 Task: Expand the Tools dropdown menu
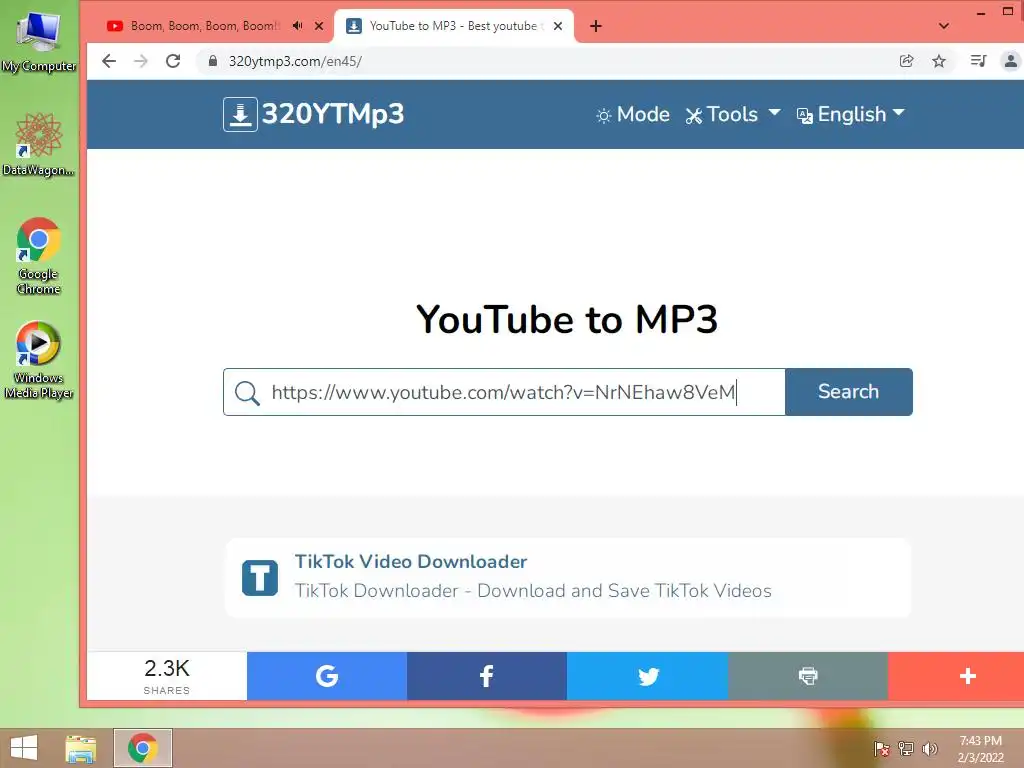(x=733, y=115)
